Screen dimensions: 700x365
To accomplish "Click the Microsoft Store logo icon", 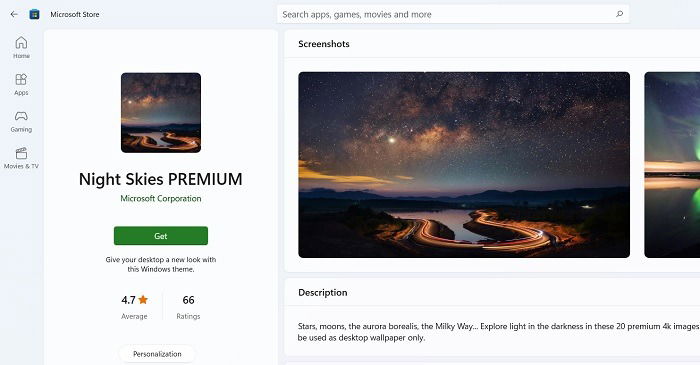I will coord(34,14).
